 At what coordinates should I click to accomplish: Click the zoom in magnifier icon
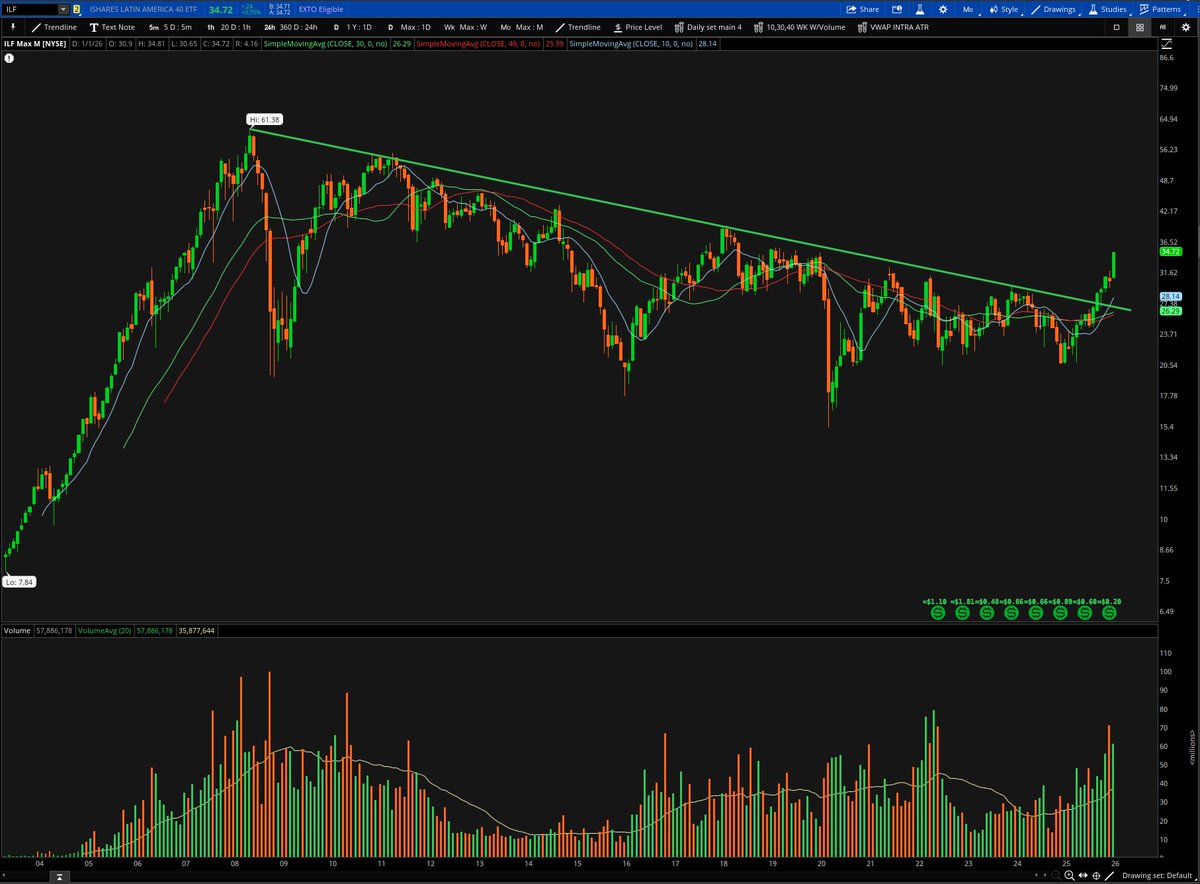pyautogui.click(x=1070, y=876)
